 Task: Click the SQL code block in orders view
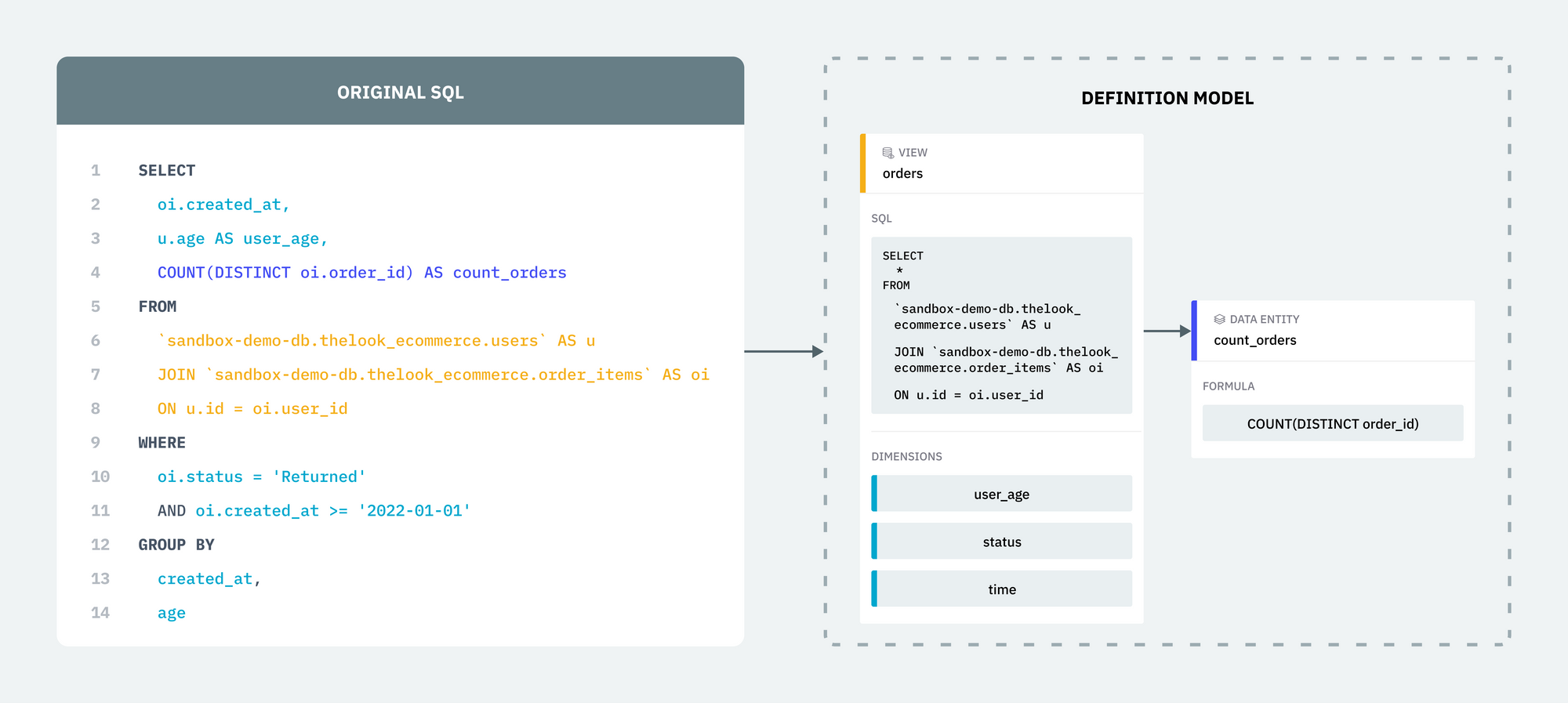[x=1002, y=325]
